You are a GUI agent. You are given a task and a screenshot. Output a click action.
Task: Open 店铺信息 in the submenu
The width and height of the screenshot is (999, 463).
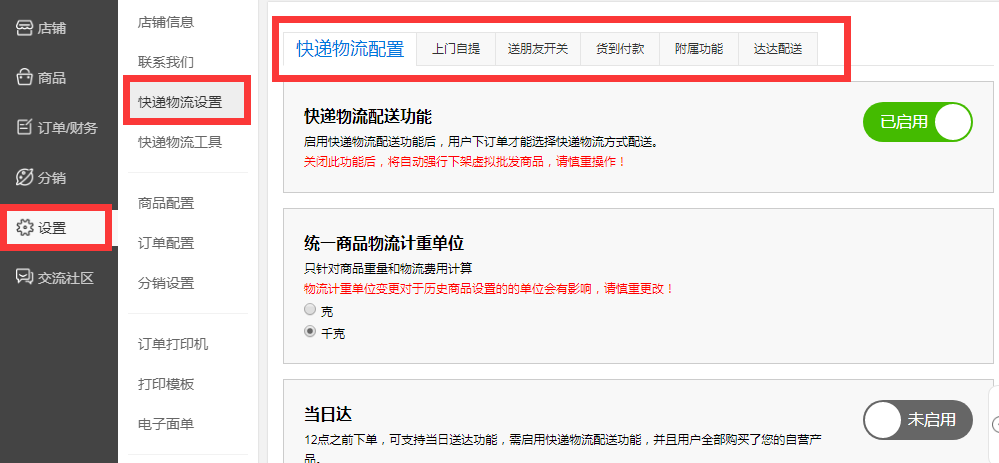[166, 22]
